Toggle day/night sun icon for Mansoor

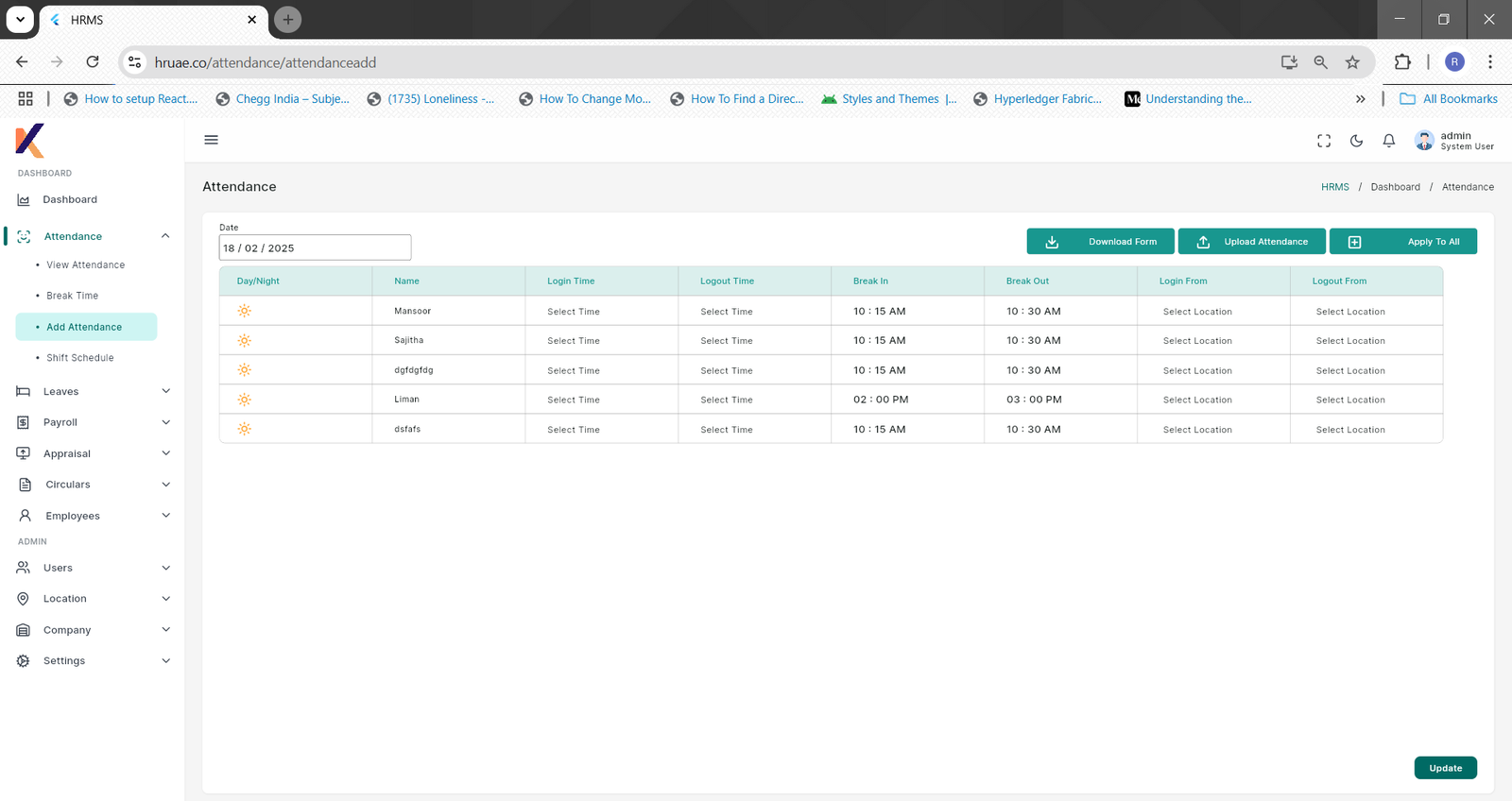click(244, 311)
